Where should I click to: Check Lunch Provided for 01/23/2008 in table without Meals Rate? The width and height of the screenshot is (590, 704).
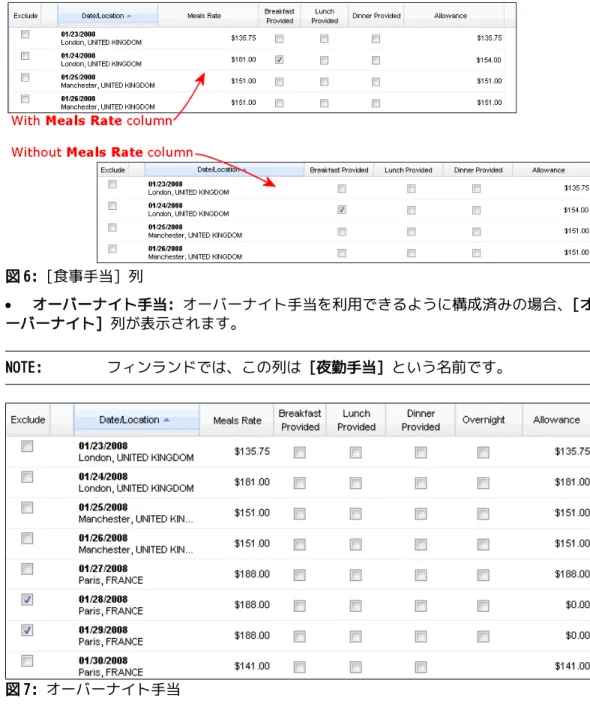coord(411,189)
